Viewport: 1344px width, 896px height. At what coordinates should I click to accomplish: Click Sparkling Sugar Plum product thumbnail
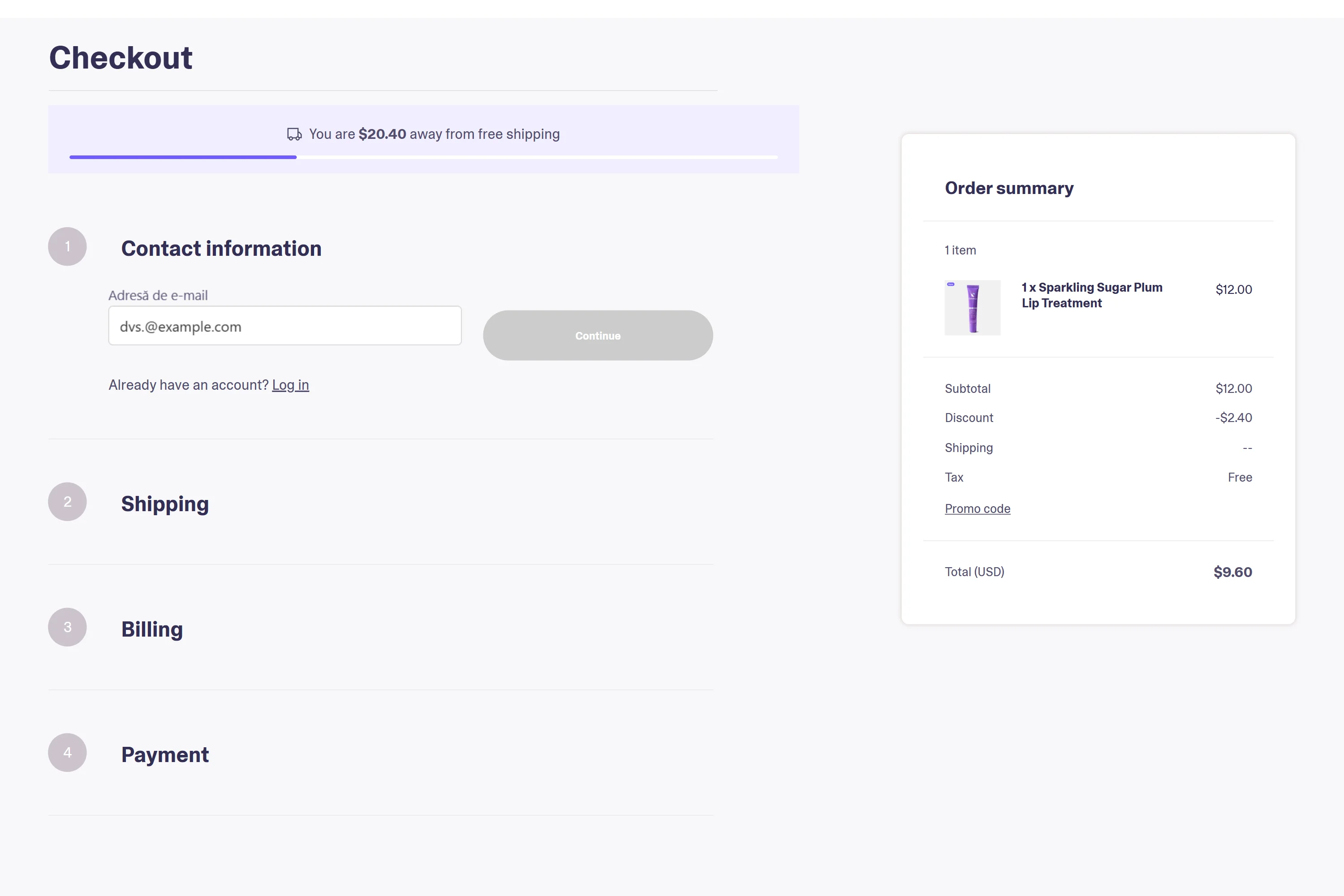[x=973, y=309]
